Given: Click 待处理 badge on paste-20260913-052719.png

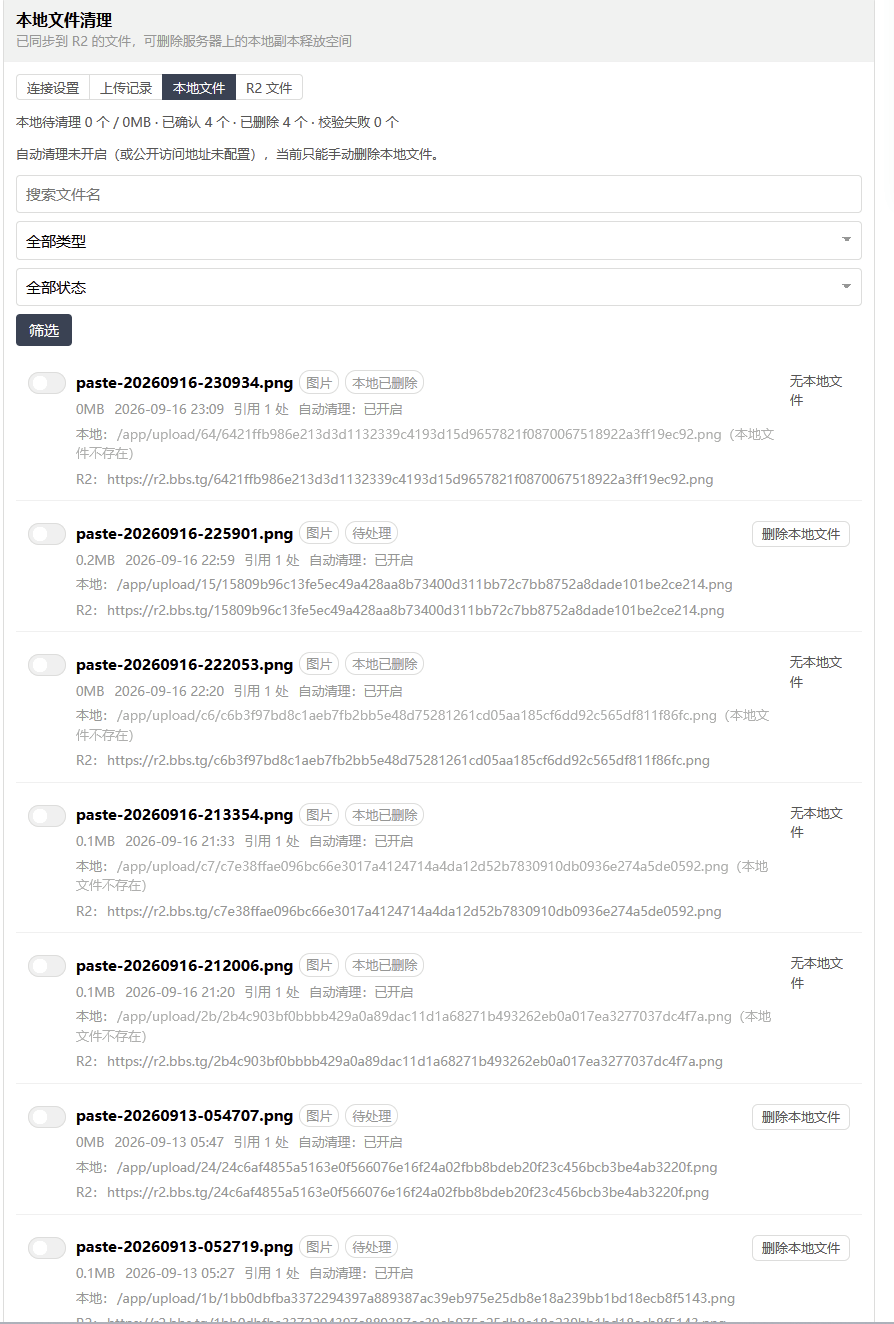Looking at the screenshot, I should click(x=371, y=1247).
